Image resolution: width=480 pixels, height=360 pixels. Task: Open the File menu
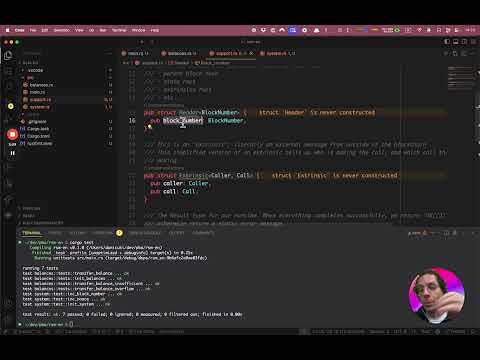pyautogui.click(x=33, y=30)
